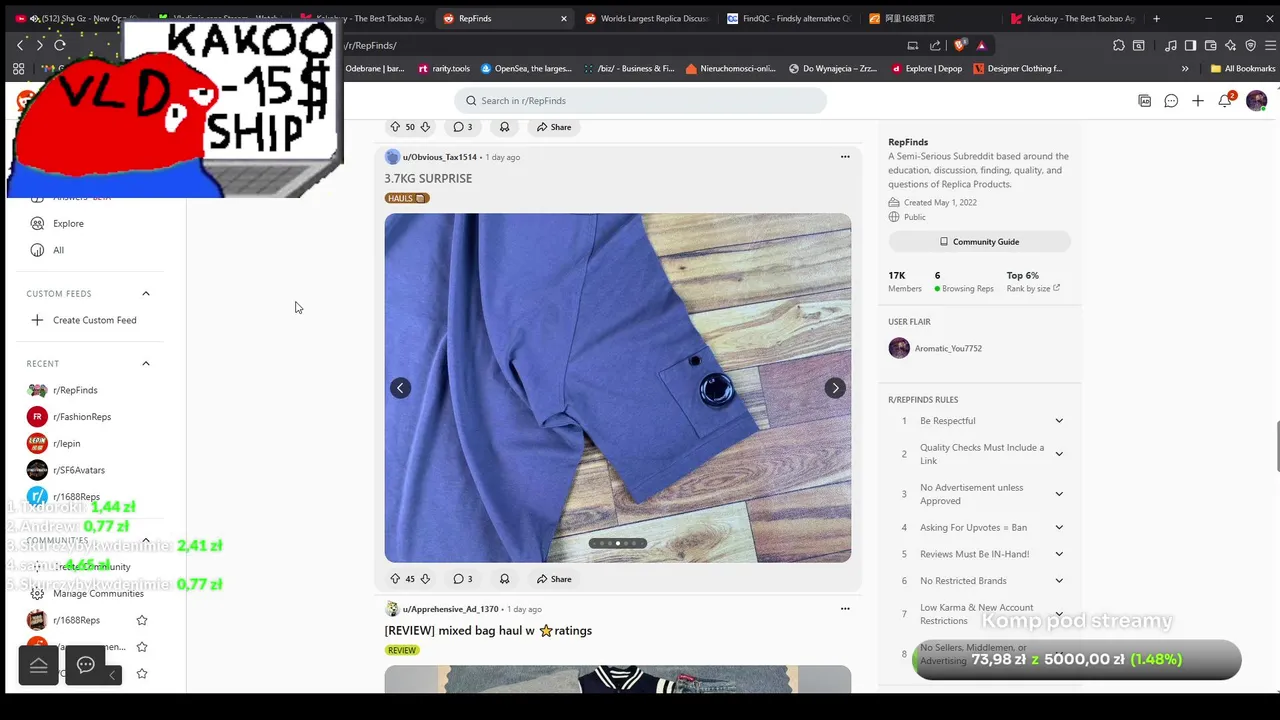Image resolution: width=1280 pixels, height=720 pixels.
Task: Open u/Obvious_Tax1514 profile link
Action: tap(440, 157)
